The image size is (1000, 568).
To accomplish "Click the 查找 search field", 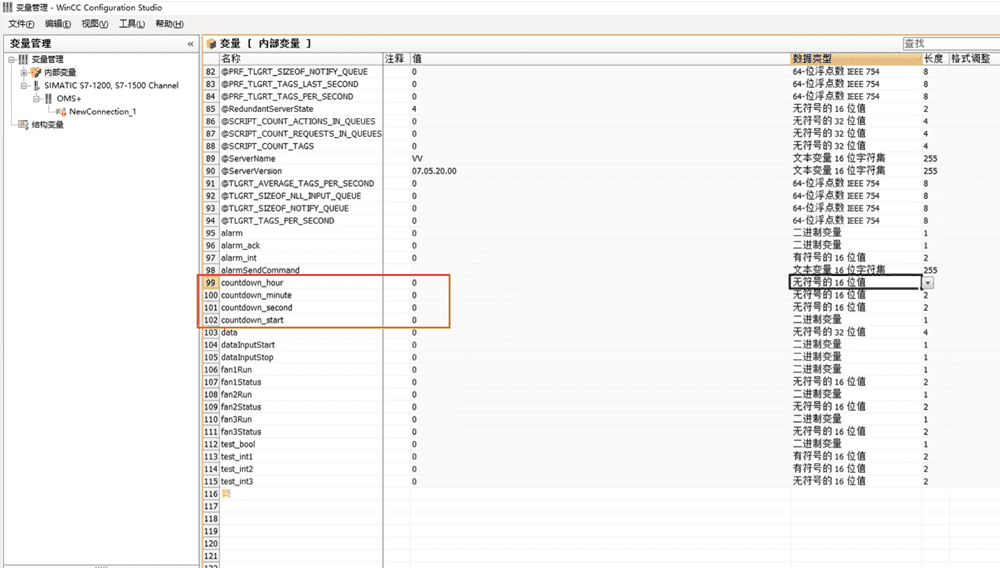I will click(948, 43).
